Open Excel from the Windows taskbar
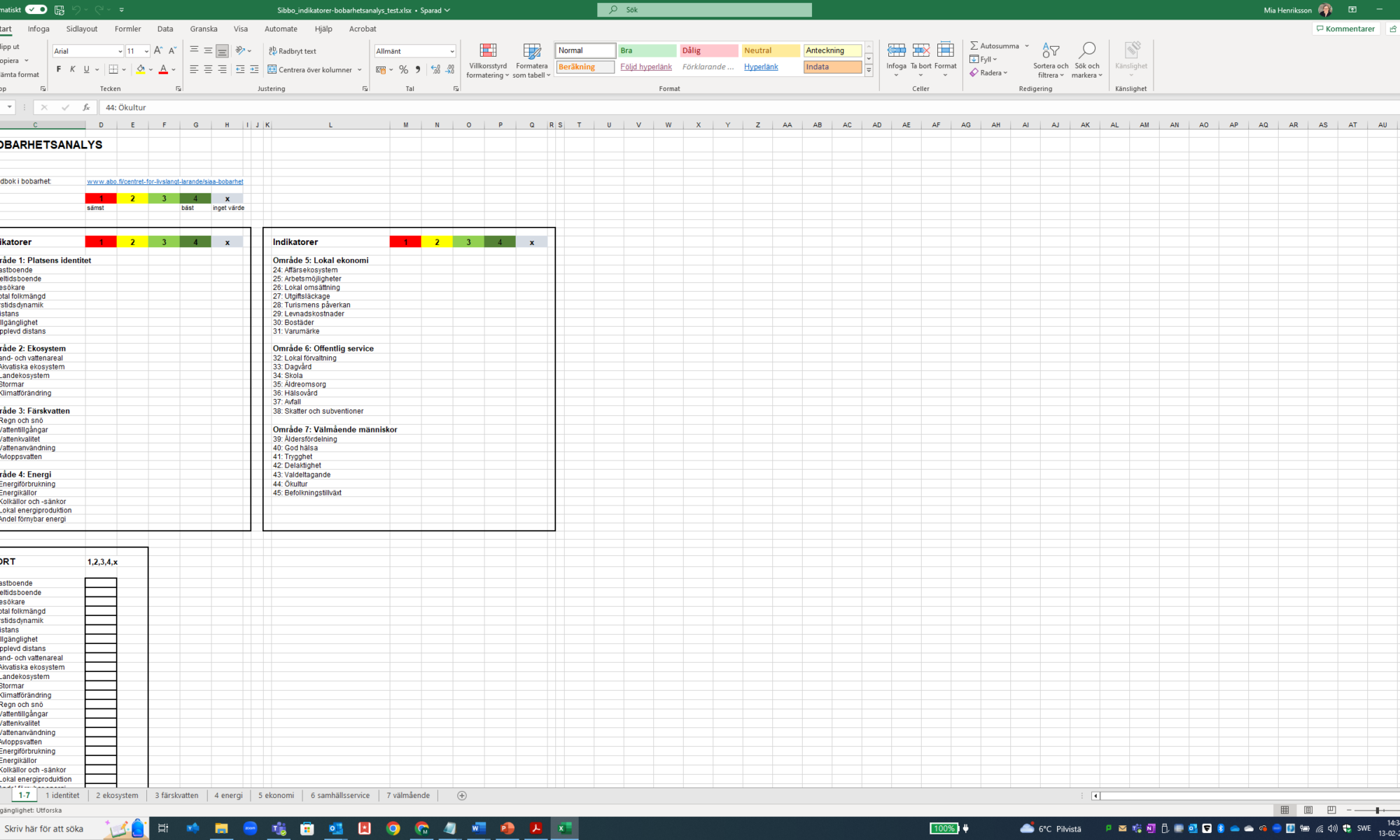The width and height of the screenshot is (1400, 840). [x=564, y=828]
